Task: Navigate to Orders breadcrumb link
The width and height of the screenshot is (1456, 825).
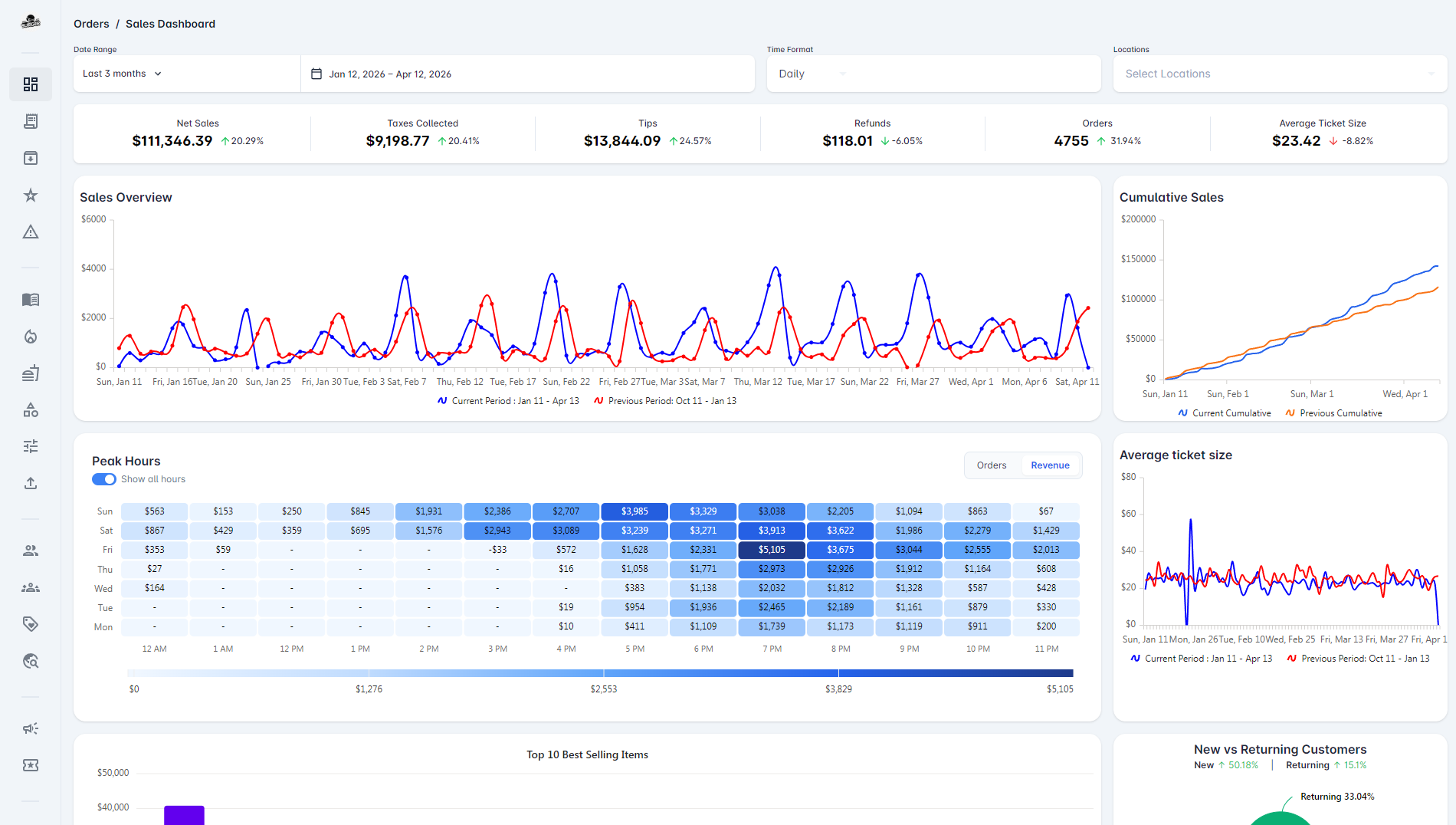Action: (91, 24)
